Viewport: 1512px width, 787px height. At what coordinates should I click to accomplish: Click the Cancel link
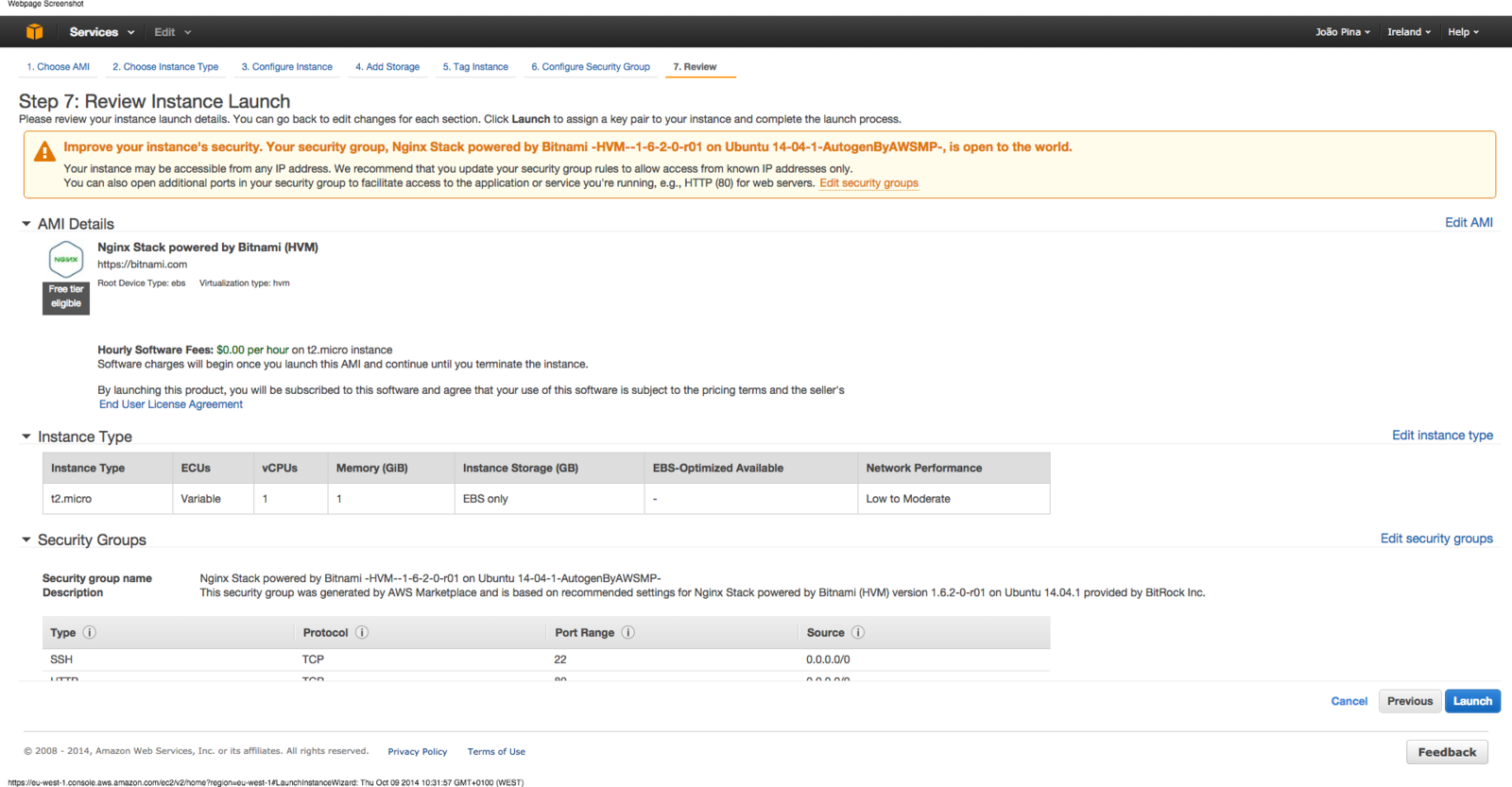tap(1349, 701)
